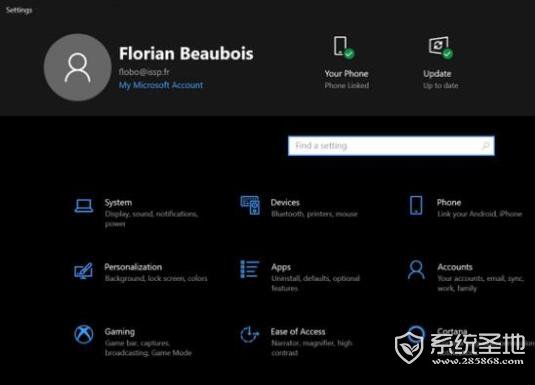Viewport: 535px width, 385px height.
Task: Click the Florian Beaubois account name
Action: click(186, 54)
